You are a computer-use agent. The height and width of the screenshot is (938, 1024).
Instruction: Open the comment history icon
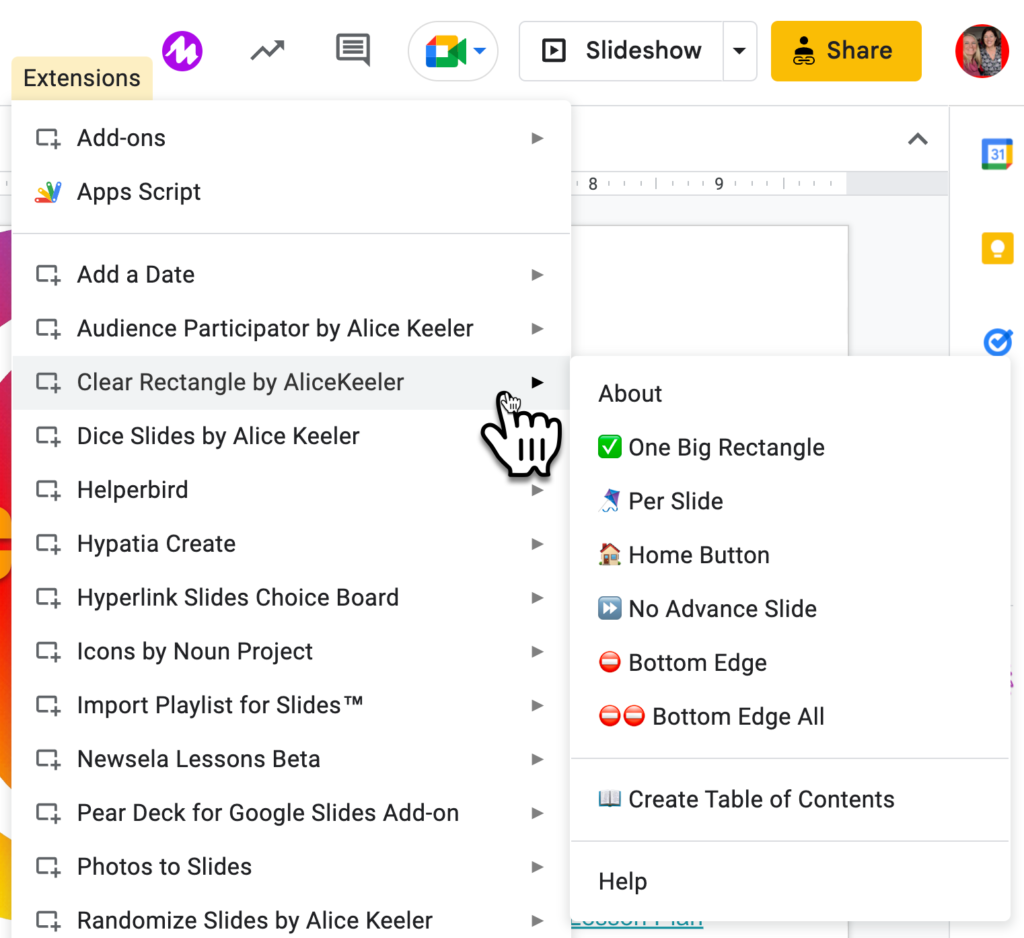click(x=353, y=50)
